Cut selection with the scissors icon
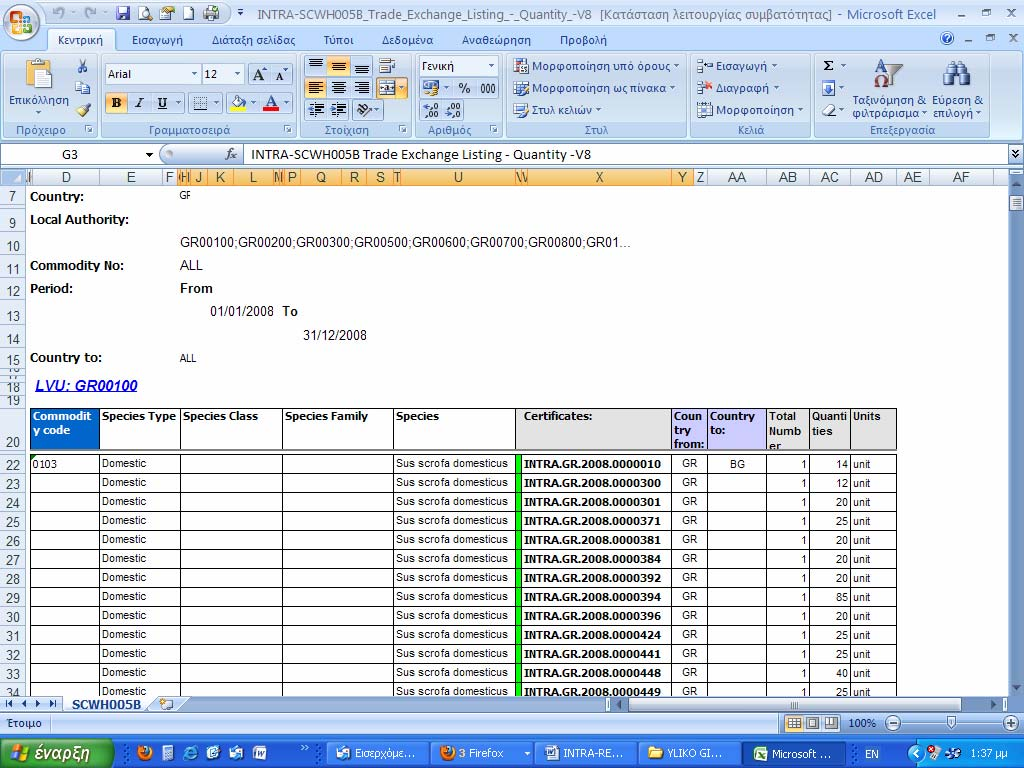Viewport: 1024px width, 768px height. pos(82,67)
